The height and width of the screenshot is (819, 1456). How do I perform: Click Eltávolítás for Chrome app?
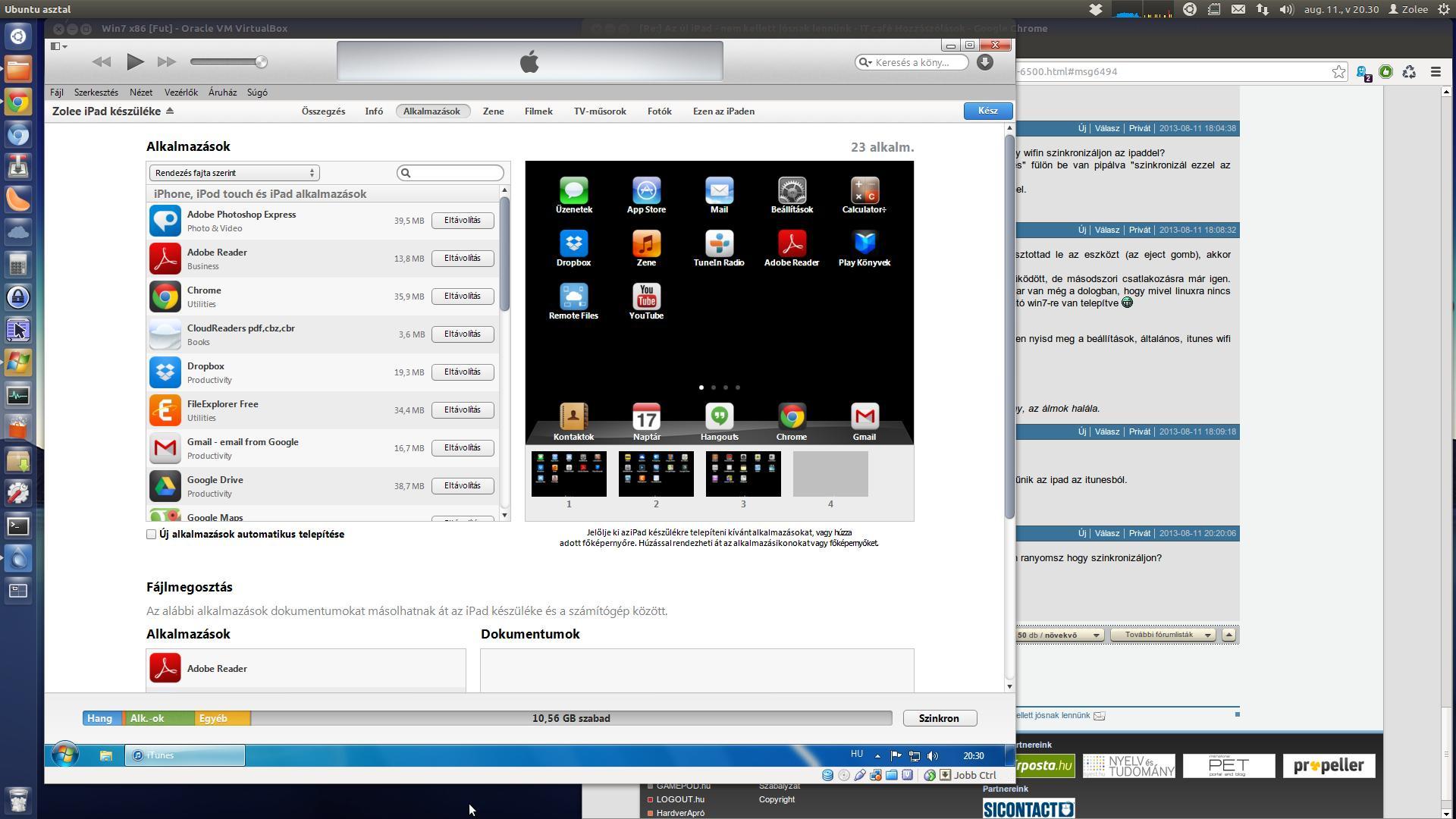click(x=463, y=297)
